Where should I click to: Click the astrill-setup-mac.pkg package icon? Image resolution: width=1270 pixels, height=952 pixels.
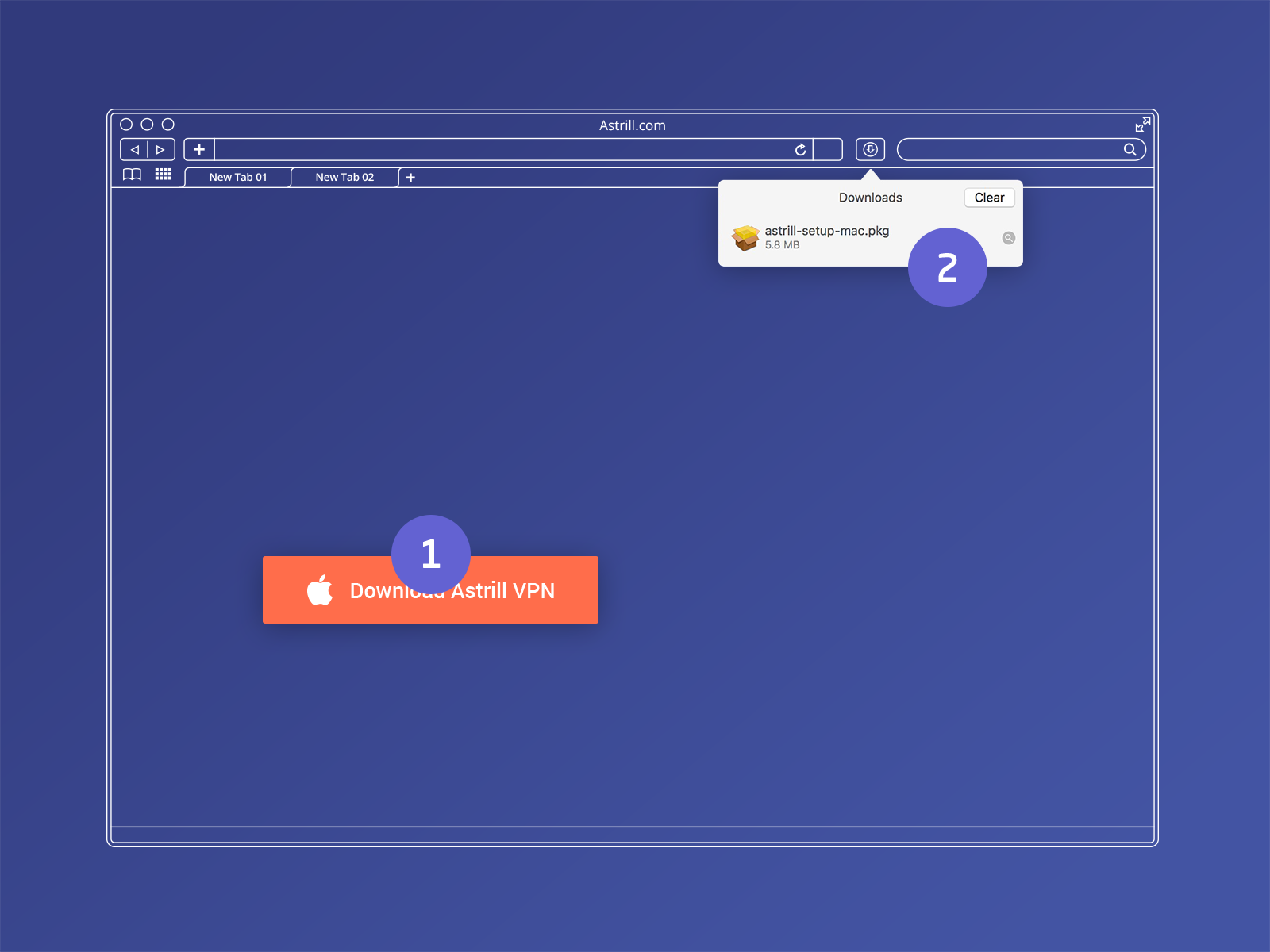pyautogui.click(x=745, y=237)
